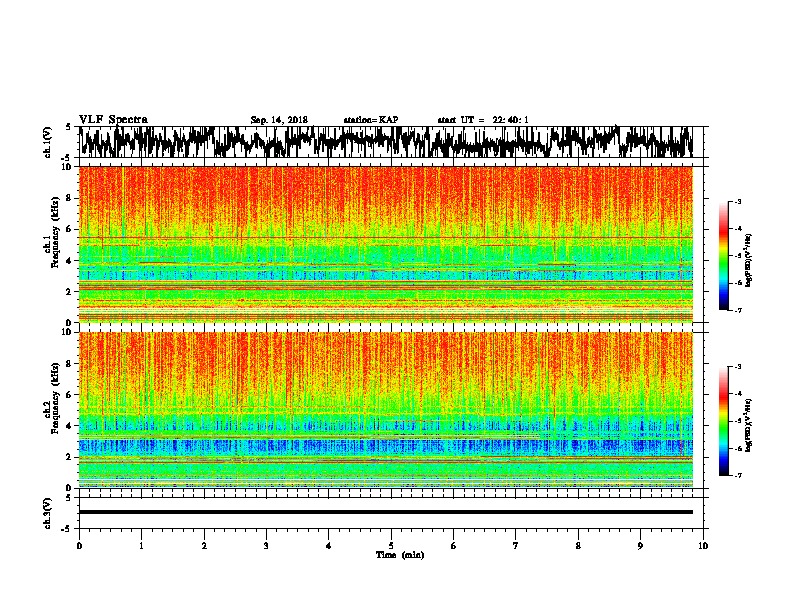Click the ch.1(V) waveform trace panel
Screen dimensions: 792x612
click(386, 142)
